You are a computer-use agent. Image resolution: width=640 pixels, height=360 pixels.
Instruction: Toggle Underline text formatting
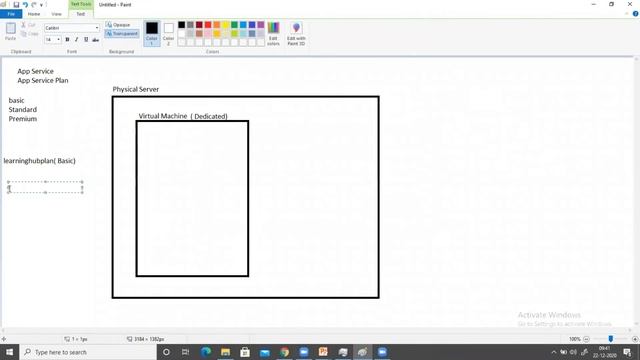click(x=86, y=40)
